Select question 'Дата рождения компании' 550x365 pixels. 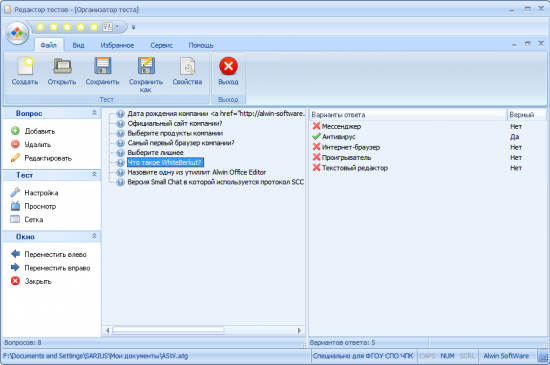[x=216, y=114]
